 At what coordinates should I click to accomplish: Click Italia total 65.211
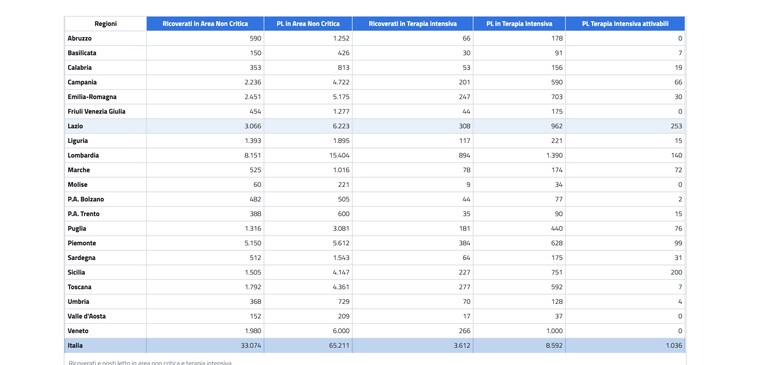tap(339, 346)
